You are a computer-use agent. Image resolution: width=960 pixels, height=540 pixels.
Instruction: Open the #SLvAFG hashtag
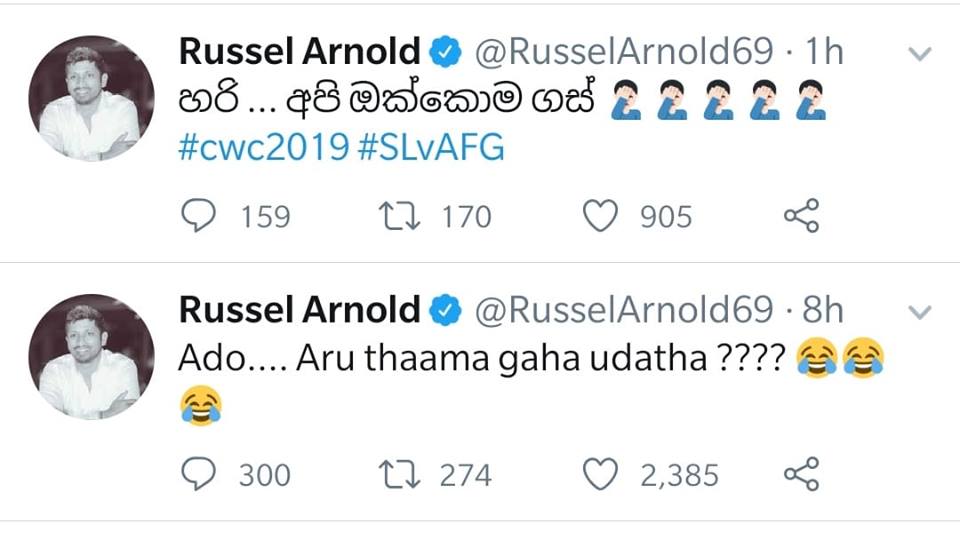point(431,148)
